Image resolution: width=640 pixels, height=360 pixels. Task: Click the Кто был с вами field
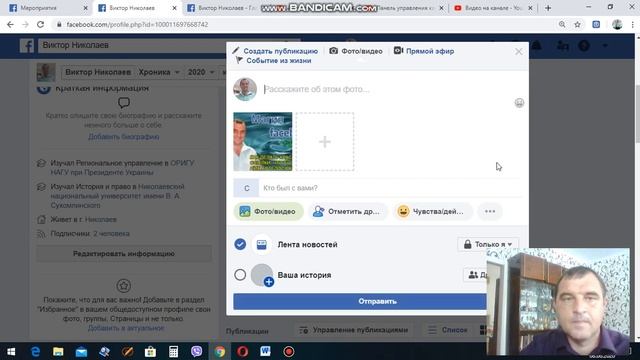390,188
